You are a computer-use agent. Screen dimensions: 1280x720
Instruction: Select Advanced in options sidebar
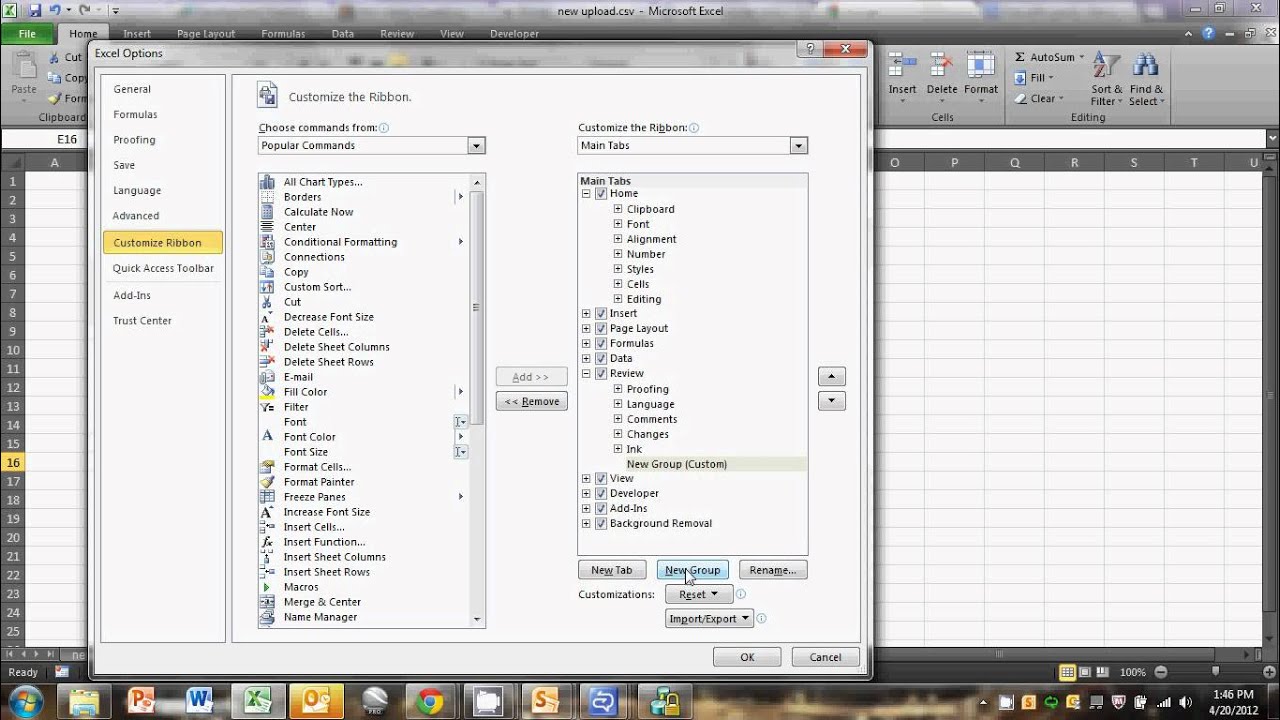(136, 216)
